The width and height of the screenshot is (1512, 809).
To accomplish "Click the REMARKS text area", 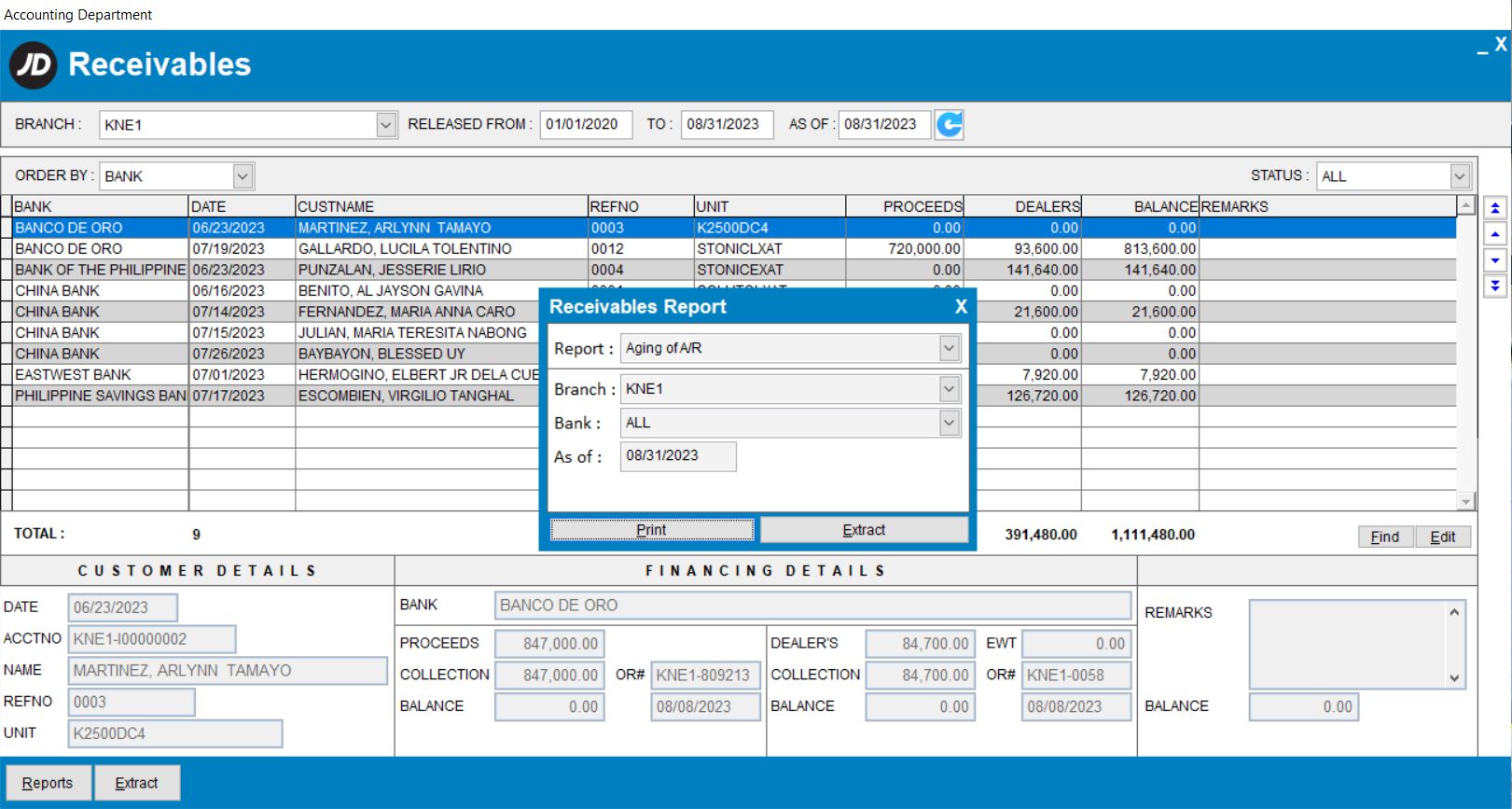I will click(x=1357, y=645).
